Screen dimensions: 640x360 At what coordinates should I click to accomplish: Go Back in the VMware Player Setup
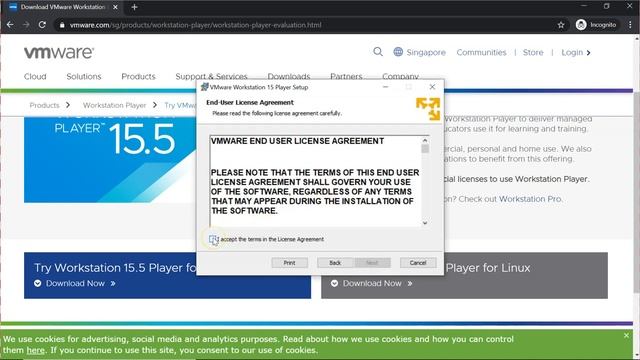click(335, 263)
